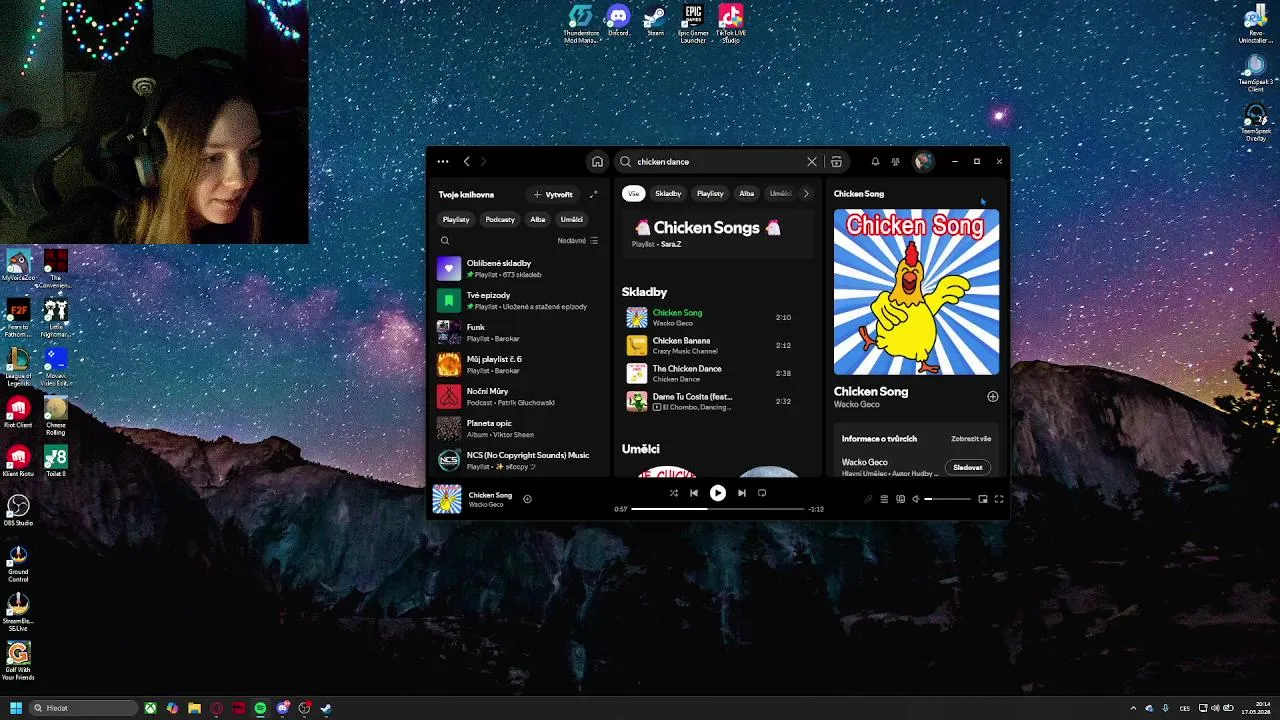The height and width of the screenshot is (720, 1280).
Task: Click the taskbar Hledat search box
Action: [x=84, y=708]
